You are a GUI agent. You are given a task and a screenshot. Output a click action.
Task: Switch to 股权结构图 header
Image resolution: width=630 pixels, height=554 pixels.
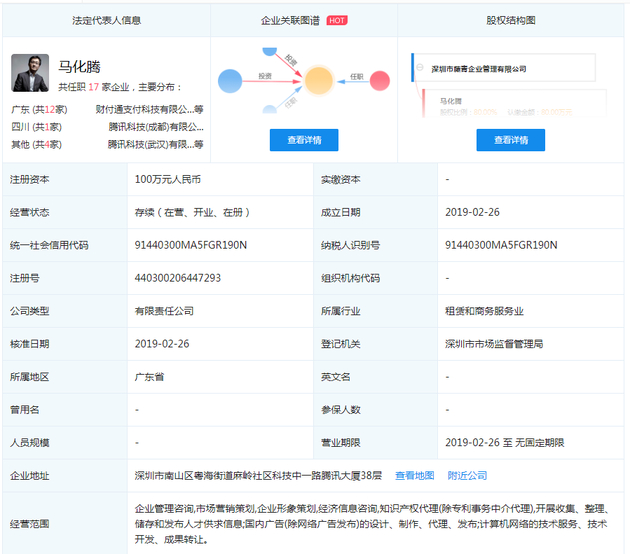coord(510,19)
